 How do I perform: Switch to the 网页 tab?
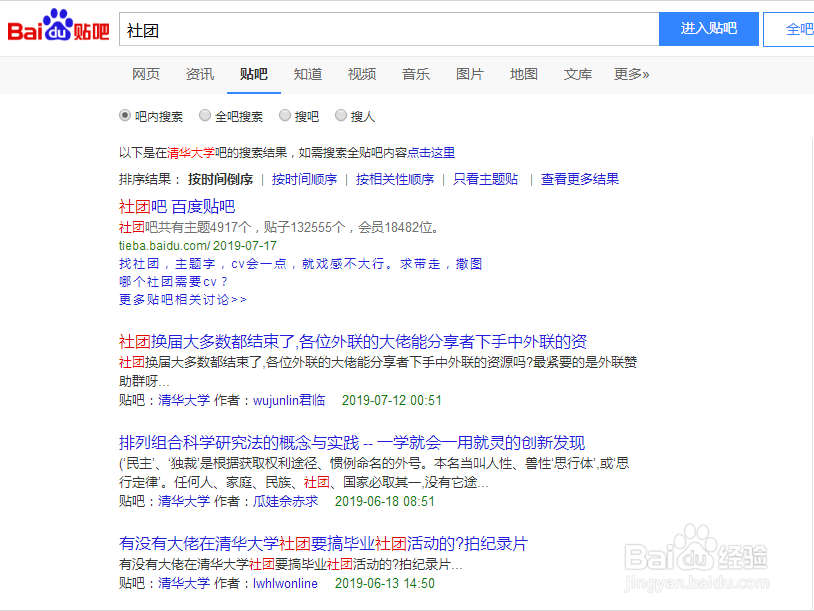coord(146,74)
